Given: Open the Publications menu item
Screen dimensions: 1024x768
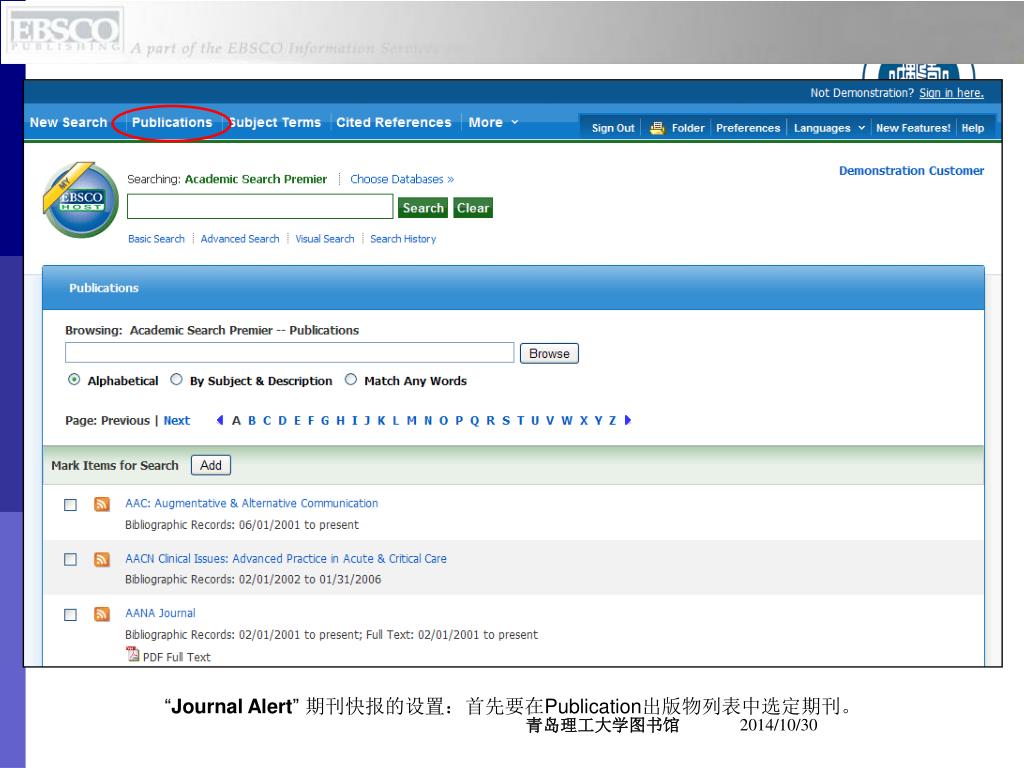Looking at the screenshot, I should point(172,122).
